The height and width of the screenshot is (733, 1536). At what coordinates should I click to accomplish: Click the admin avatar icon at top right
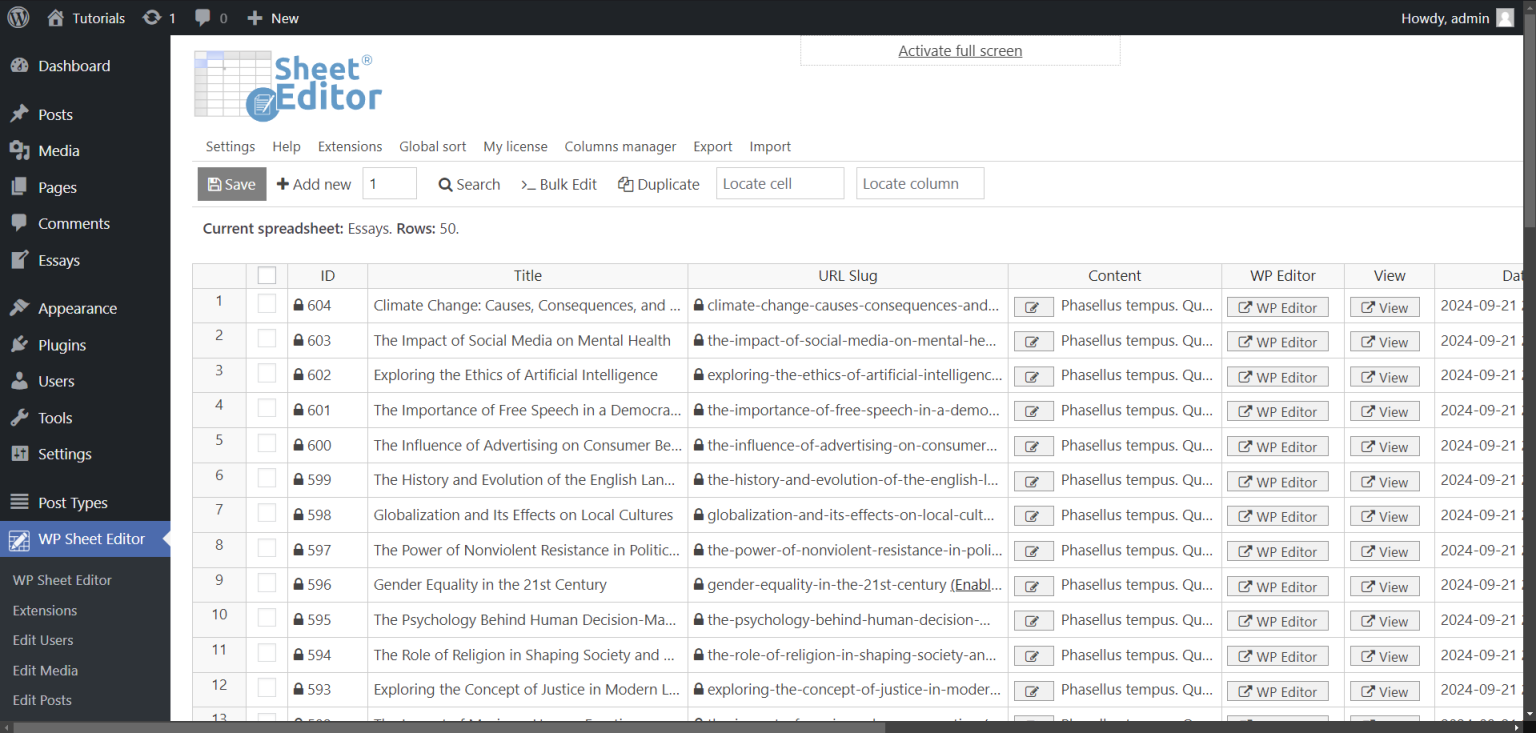[1506, 17]
